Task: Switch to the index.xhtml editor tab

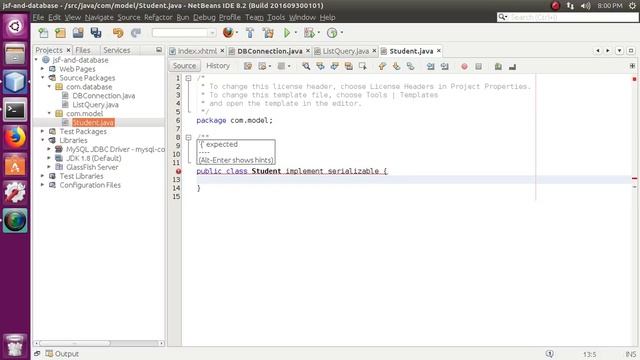Action: [x=197, y=51]
